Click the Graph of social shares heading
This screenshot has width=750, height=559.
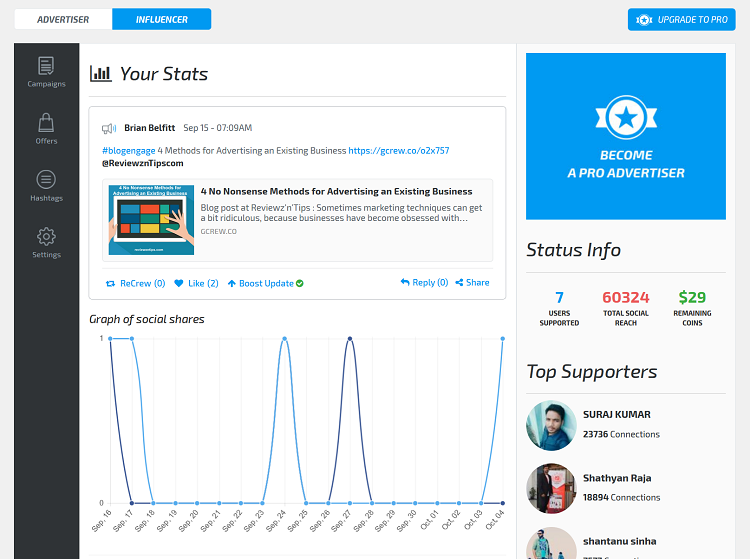(x=147, y=319)
